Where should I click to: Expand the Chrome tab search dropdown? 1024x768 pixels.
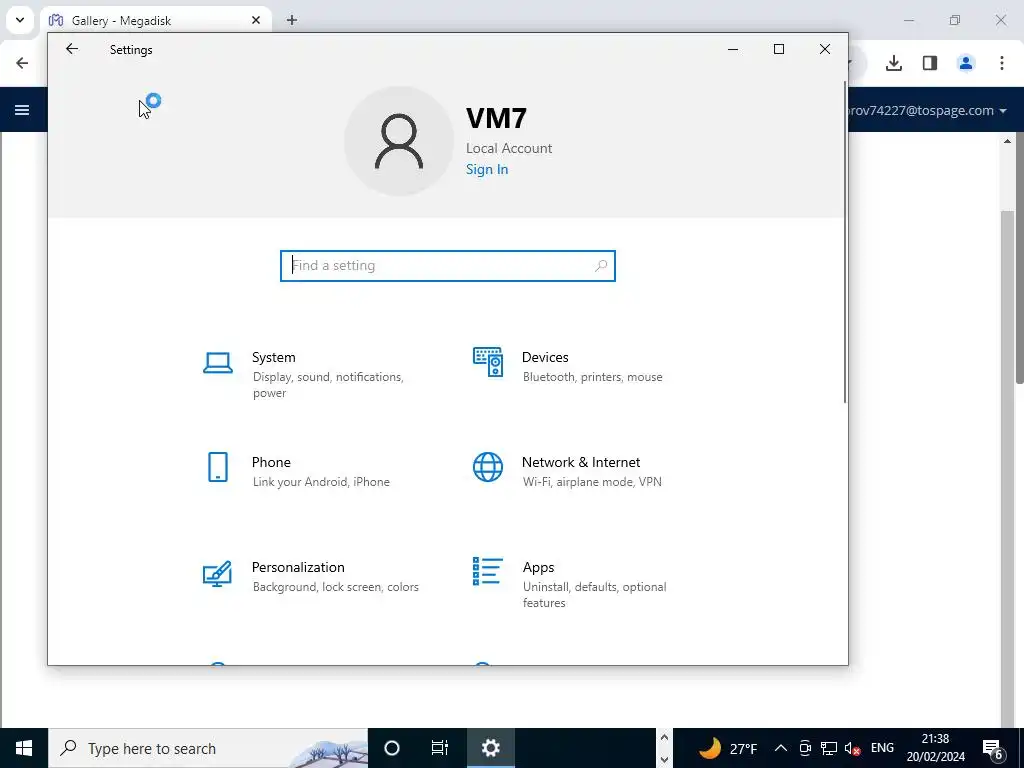point(20,20)
